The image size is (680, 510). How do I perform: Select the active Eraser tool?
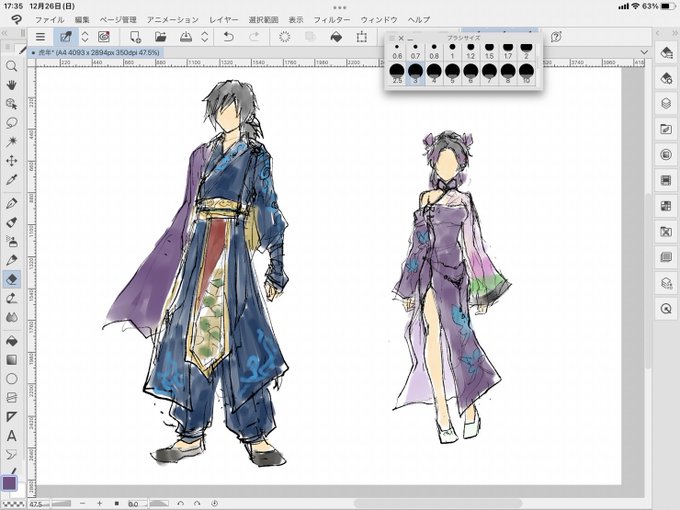tap(12, 279)
